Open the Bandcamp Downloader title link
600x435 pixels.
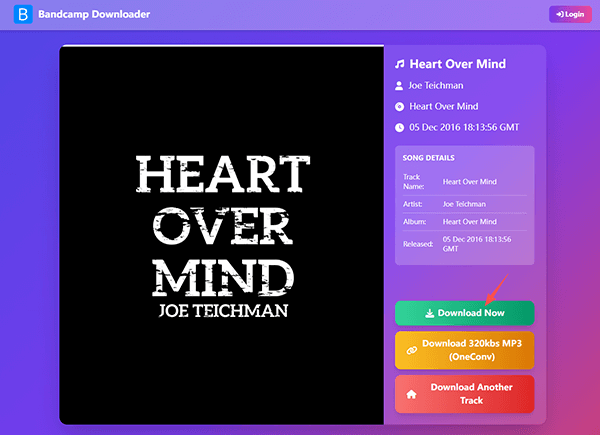click(x=94, y=15)
